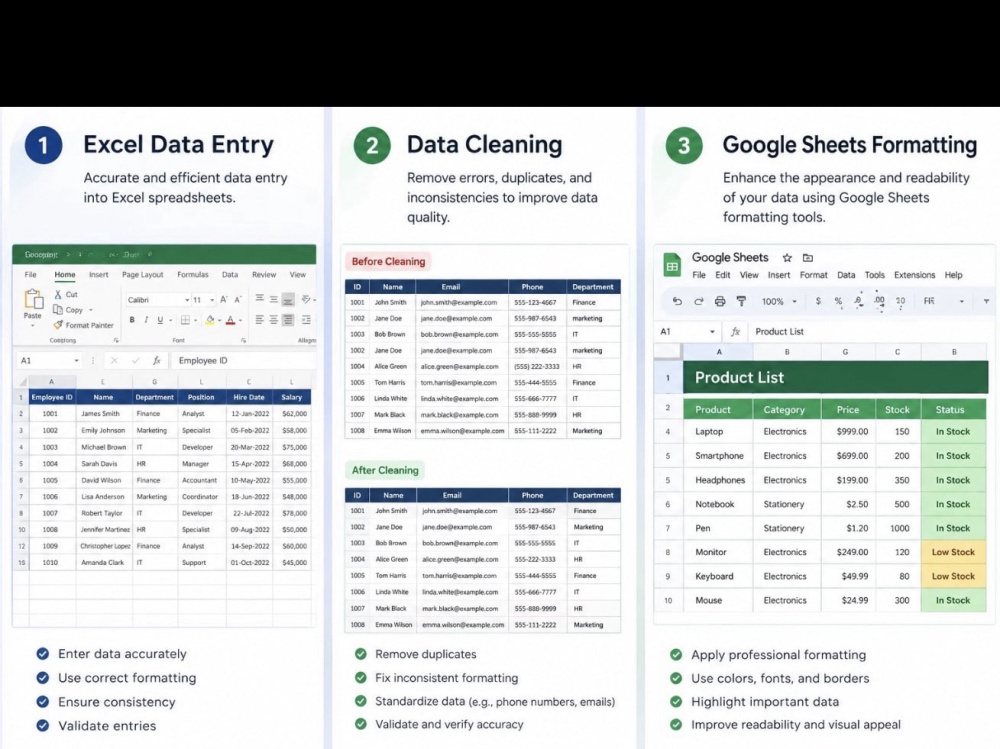1000x749 pixels.
Task: Click the Borders icon in Excel
Action: [x=185, y=320]
